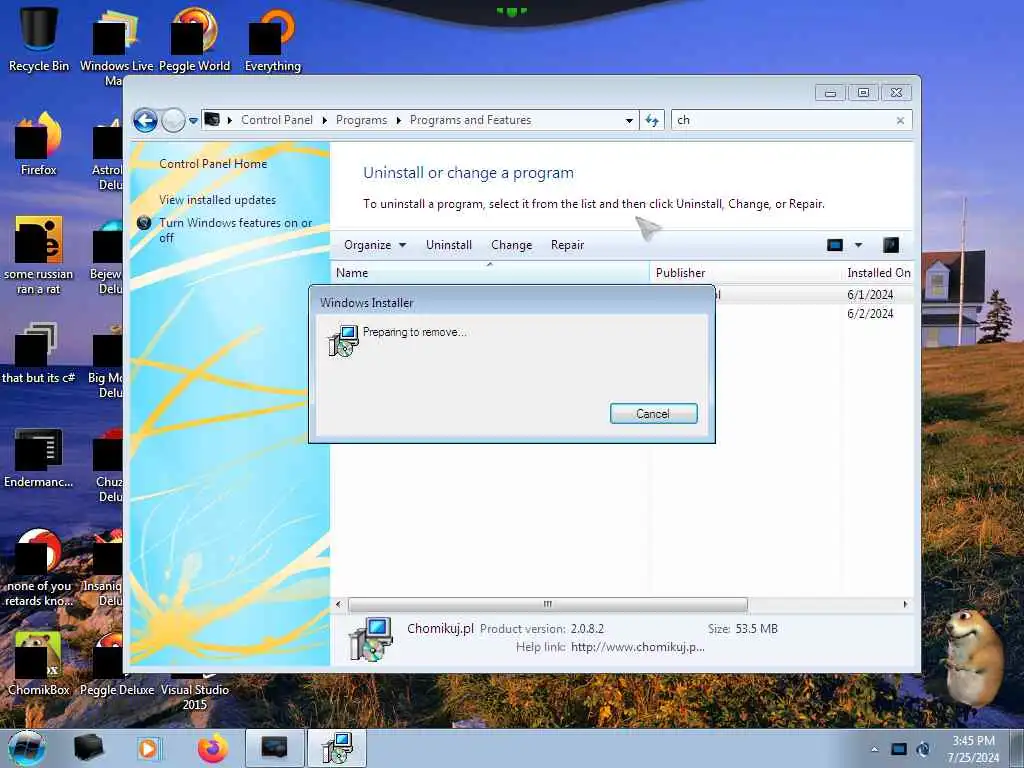Refresh the Programs and Features view

point(652,120)
